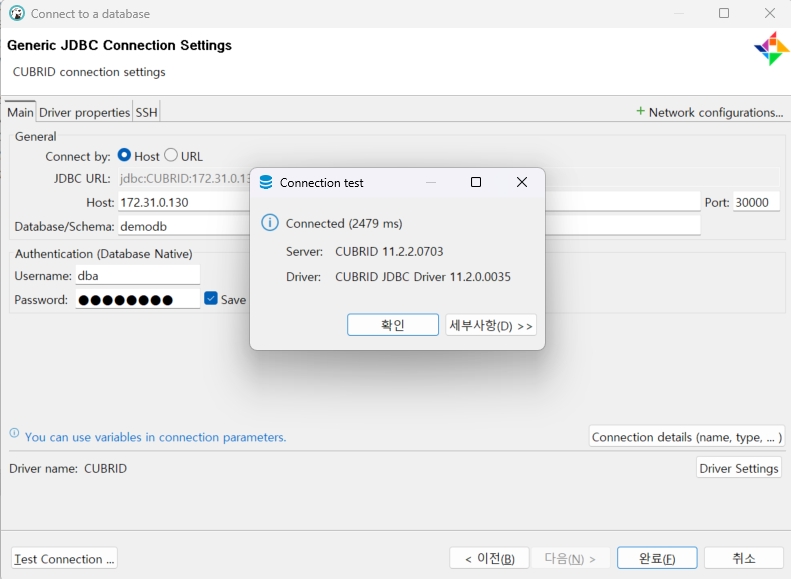The width and height of the screenshot is (791, 579).
Task: Click the Connection test database icon
Action: coord(266,183)
